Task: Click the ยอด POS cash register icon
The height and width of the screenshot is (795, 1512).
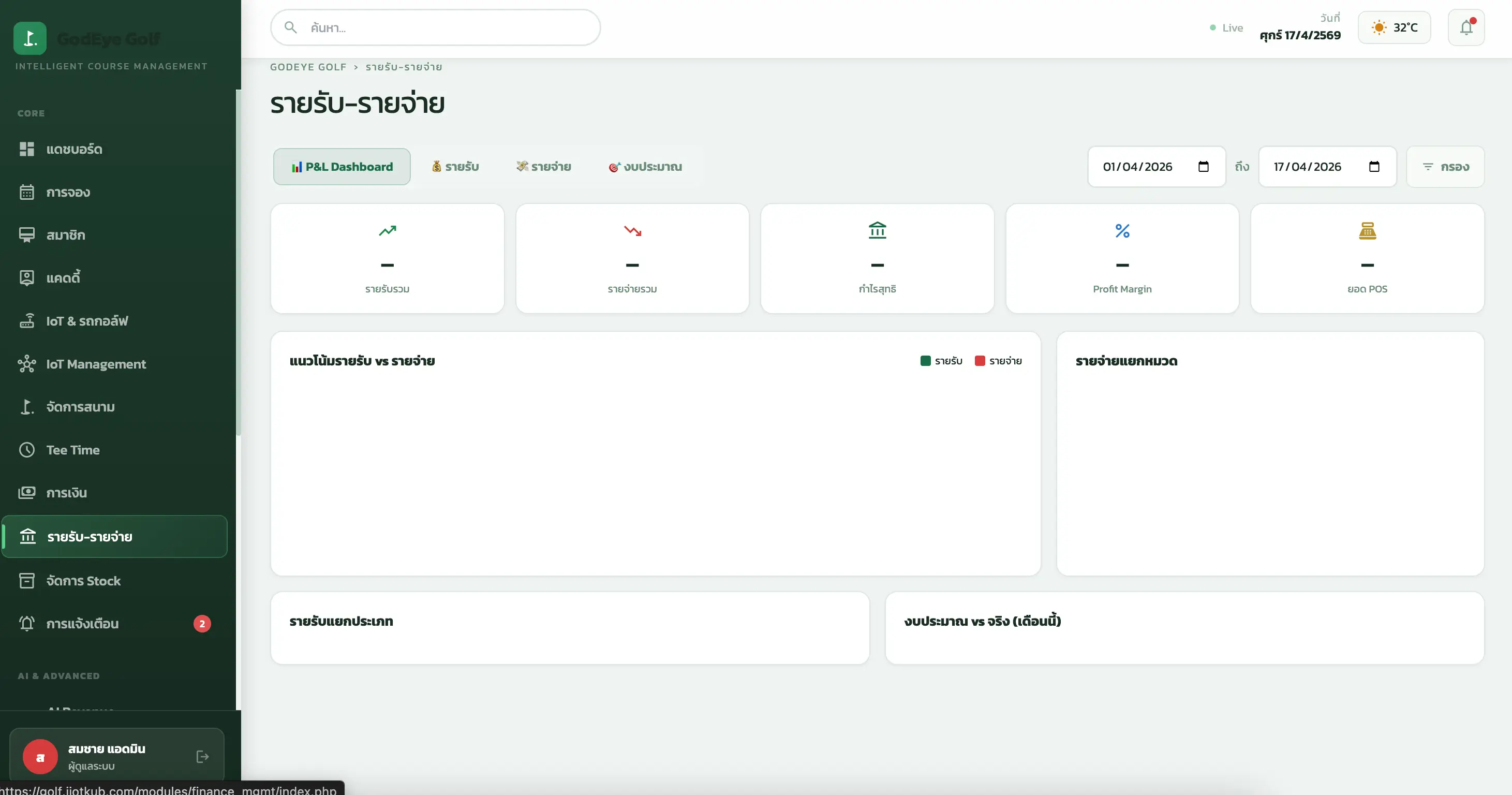Action: click(x=1368, y=230)
